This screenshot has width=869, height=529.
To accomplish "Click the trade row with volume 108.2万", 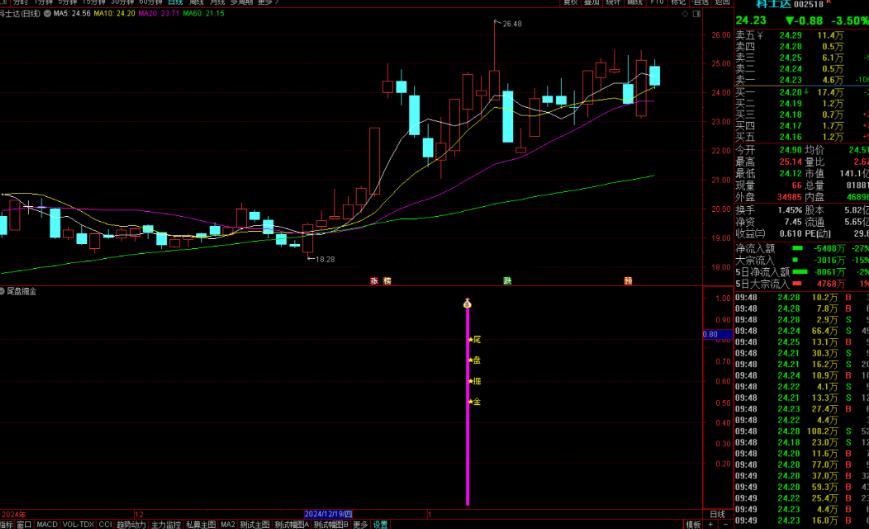I will pos(802,431).
